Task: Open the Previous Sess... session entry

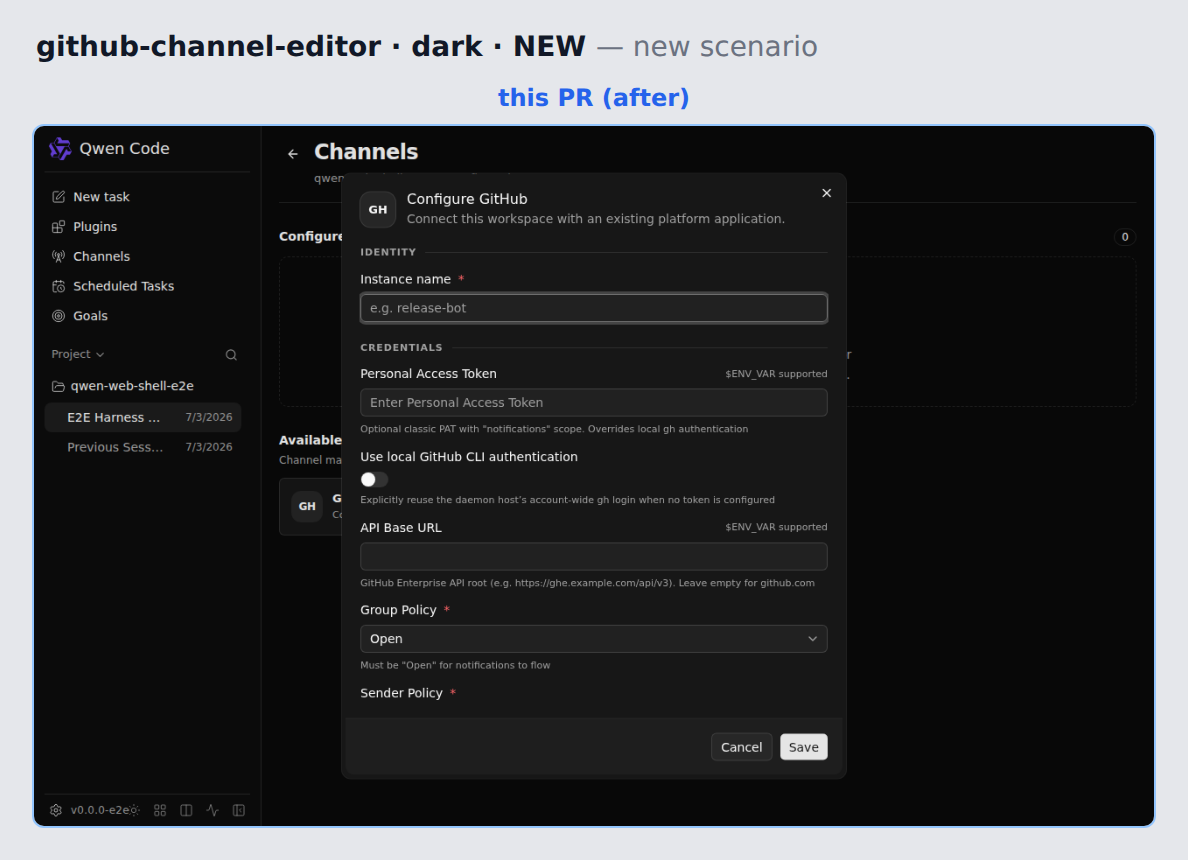Action: [x=143, y=447]
